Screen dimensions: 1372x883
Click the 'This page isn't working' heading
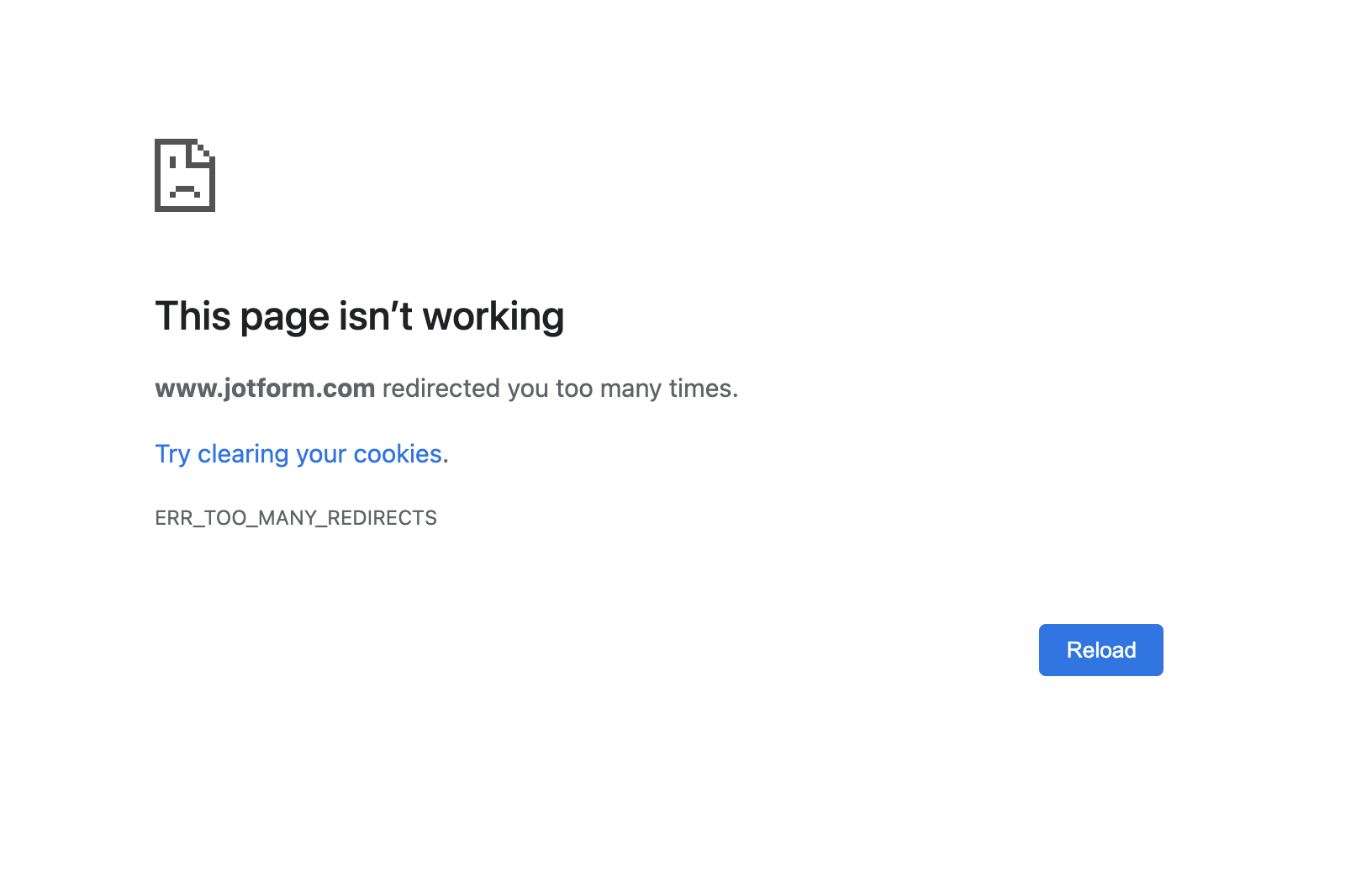360,316
